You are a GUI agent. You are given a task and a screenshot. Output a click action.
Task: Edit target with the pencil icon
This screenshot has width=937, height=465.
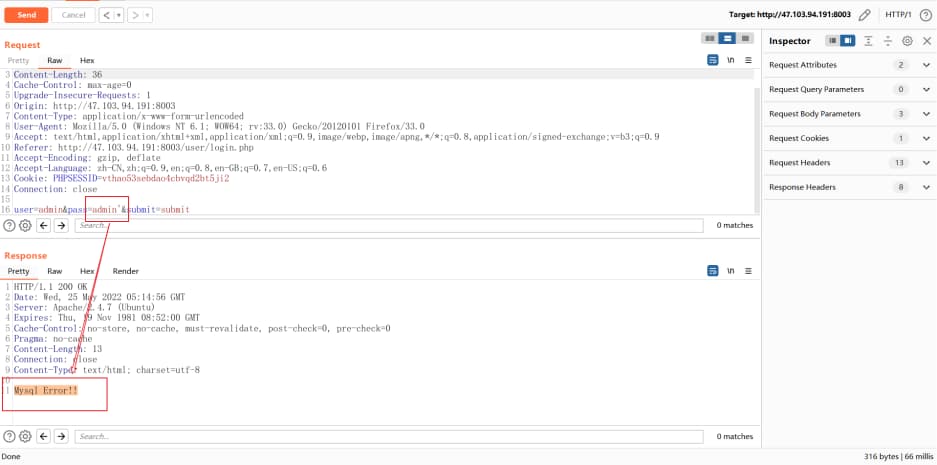point(864,15)
